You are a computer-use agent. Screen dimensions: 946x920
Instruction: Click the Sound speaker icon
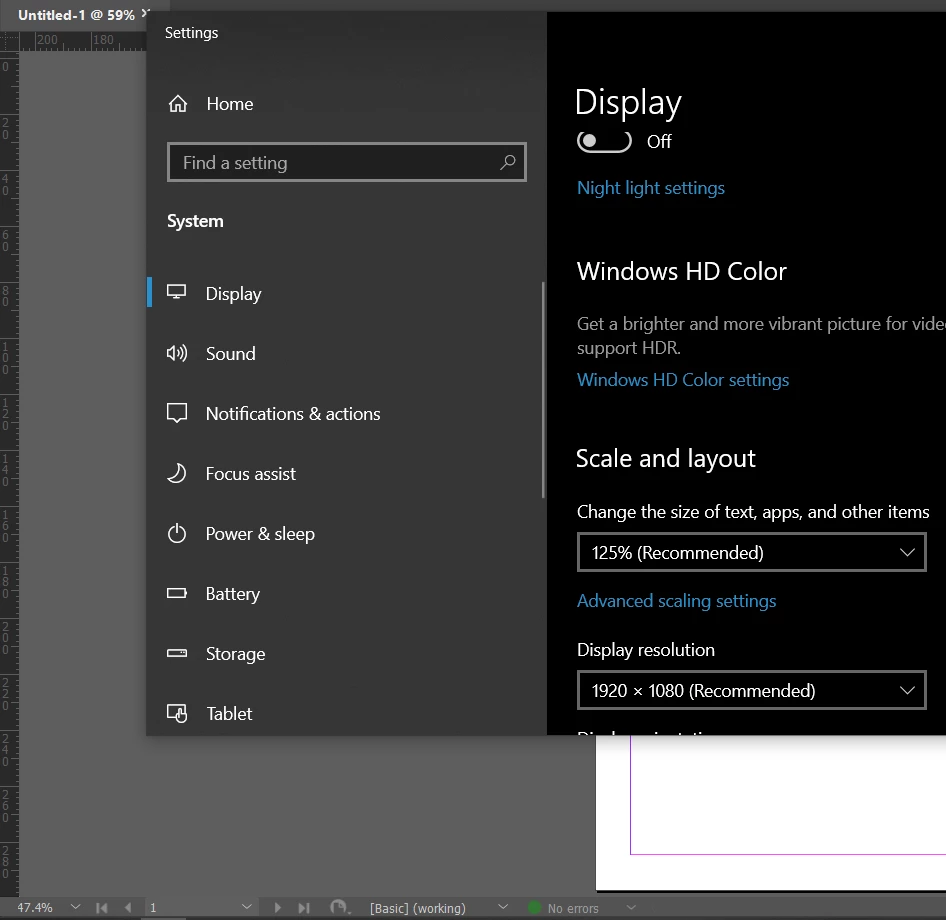tap(177, 353)
